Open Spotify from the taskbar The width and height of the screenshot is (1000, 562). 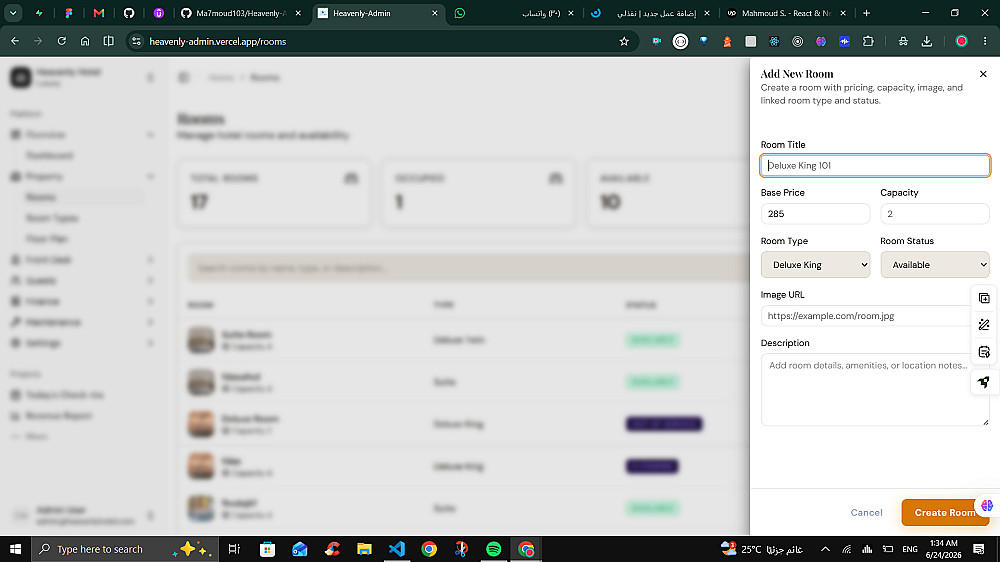click(x=494, y=549)
